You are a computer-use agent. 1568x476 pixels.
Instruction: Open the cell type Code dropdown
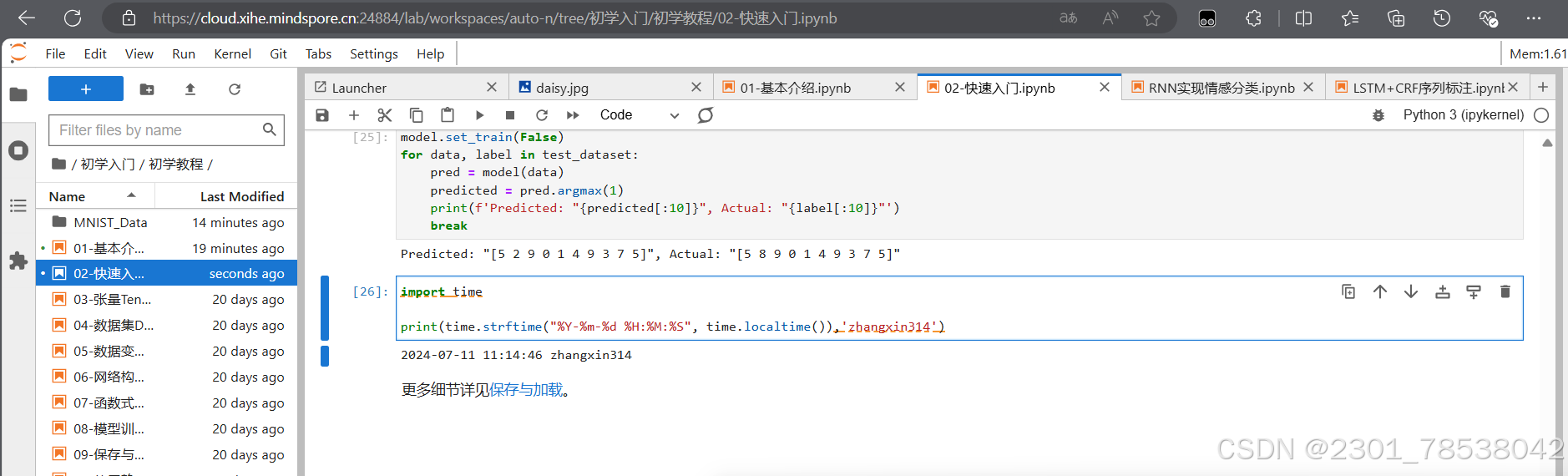coord(640,115)
